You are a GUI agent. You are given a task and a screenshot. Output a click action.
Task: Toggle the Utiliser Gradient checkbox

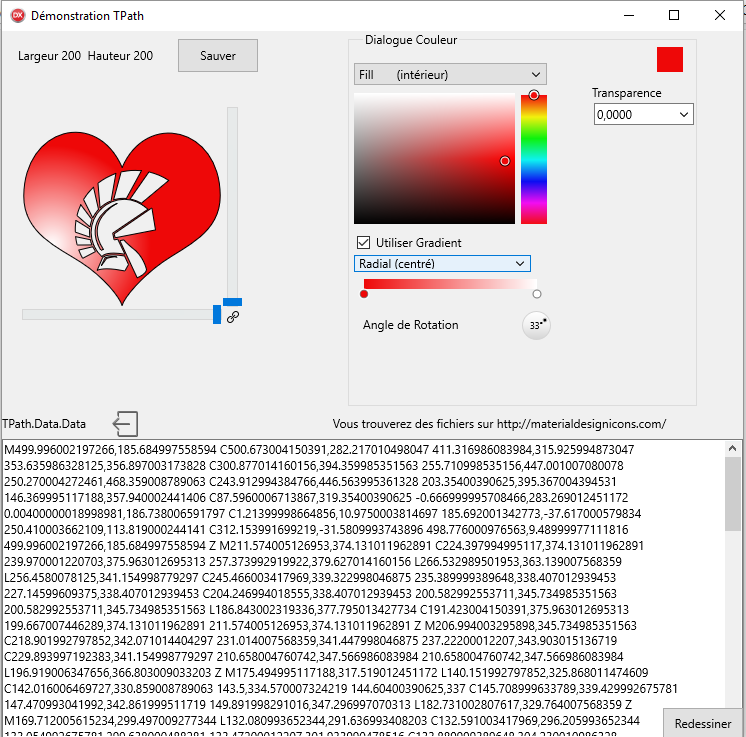coord(364,242)
